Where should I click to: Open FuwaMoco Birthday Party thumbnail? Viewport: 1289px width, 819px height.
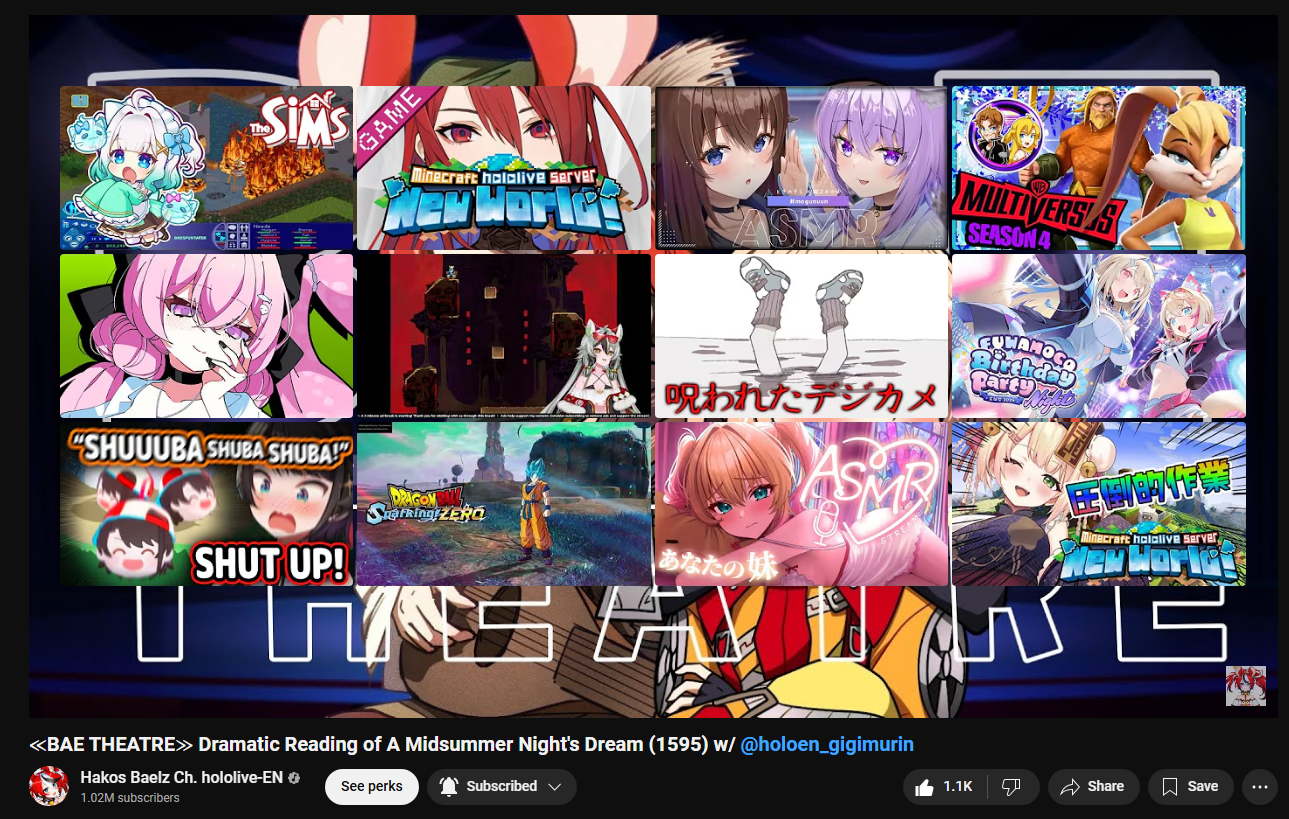1098,336
